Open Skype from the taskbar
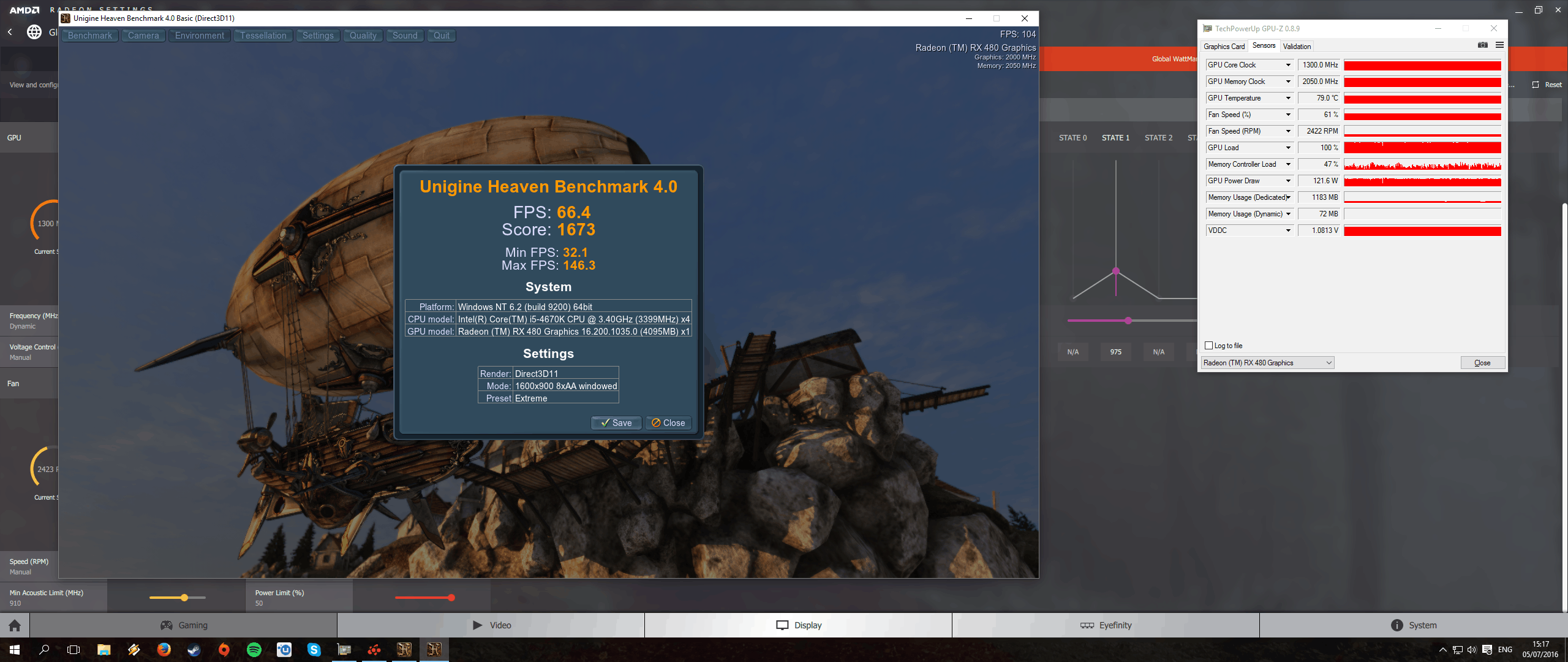Screen dimensions: 1568x662 (314, 650)
